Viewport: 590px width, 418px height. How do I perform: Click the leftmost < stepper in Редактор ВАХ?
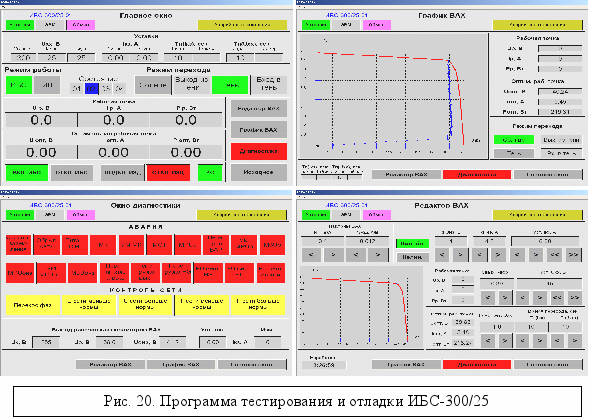coord(311,255)
